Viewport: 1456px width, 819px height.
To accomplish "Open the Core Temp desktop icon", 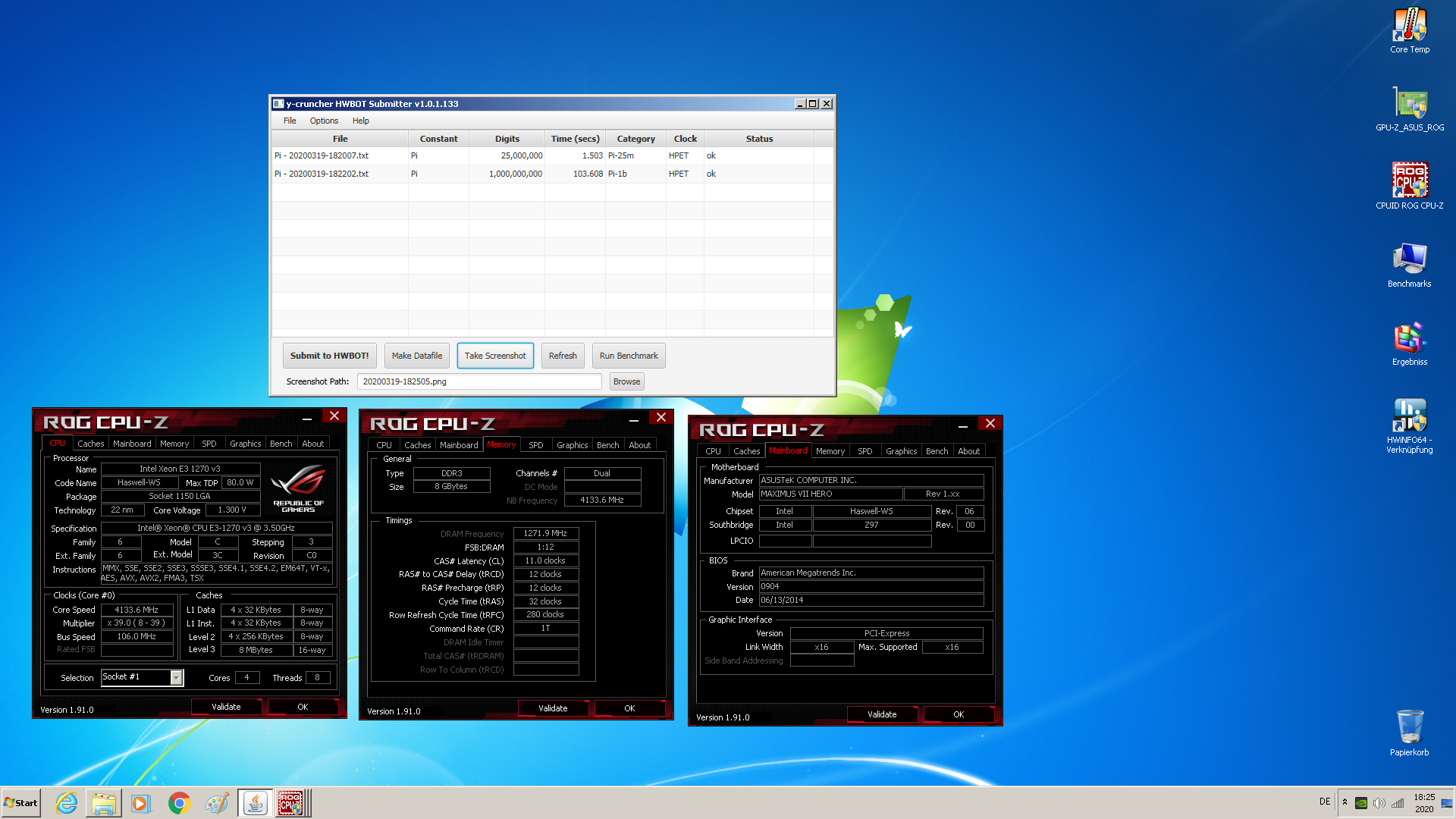I will click(x=1410, y=30).
